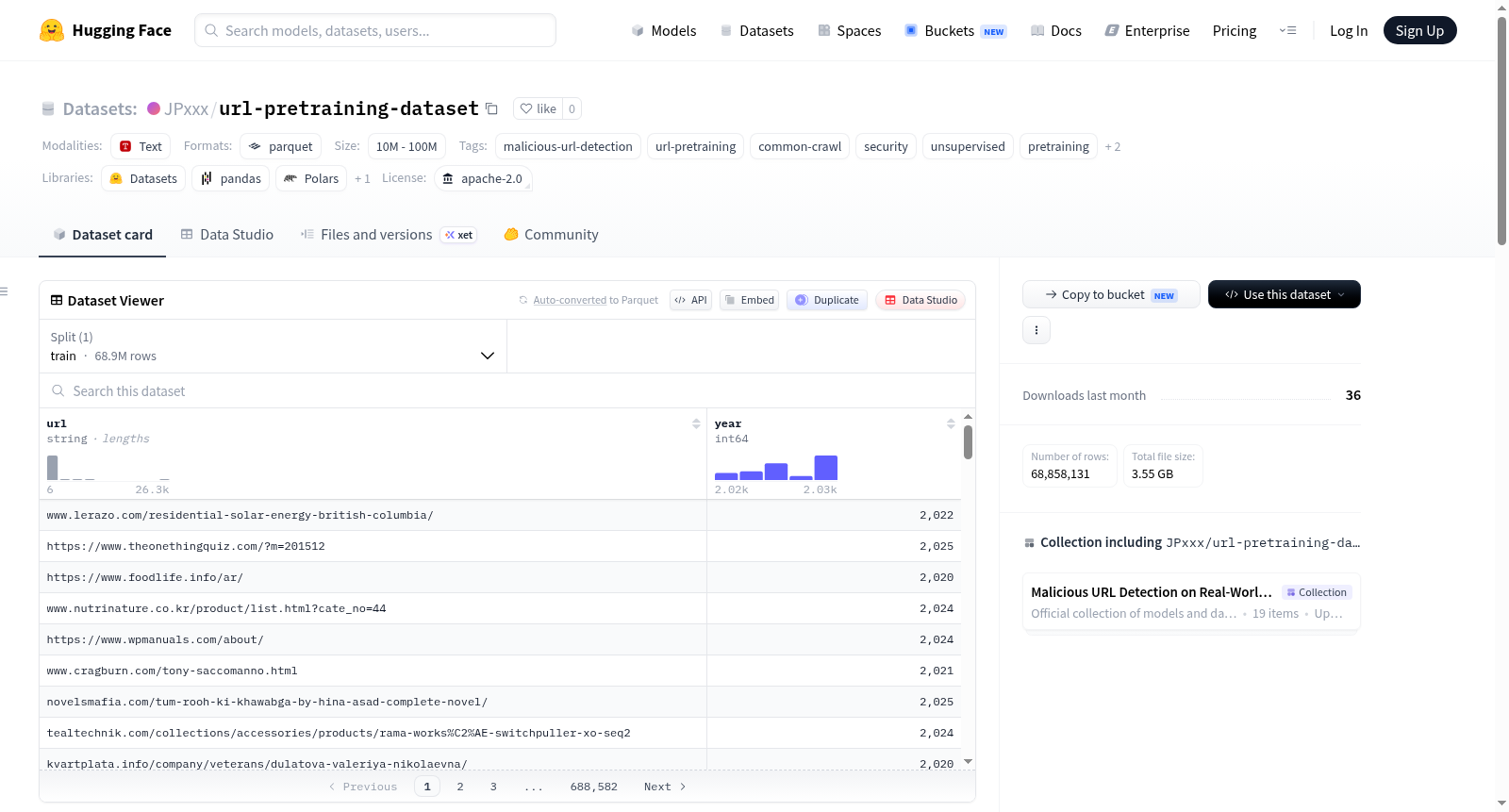Select the parquet format tag
Image resolution: width=1509 pixels, height=812 pixels.
click(280, 146)
